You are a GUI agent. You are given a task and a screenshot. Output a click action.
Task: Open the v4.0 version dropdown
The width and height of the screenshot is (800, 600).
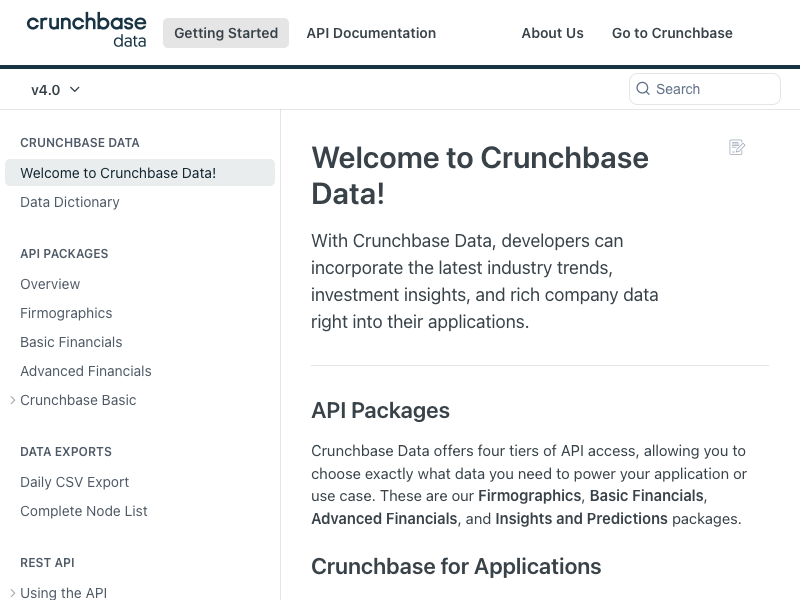pyautogui.click(x=55, y=90)
